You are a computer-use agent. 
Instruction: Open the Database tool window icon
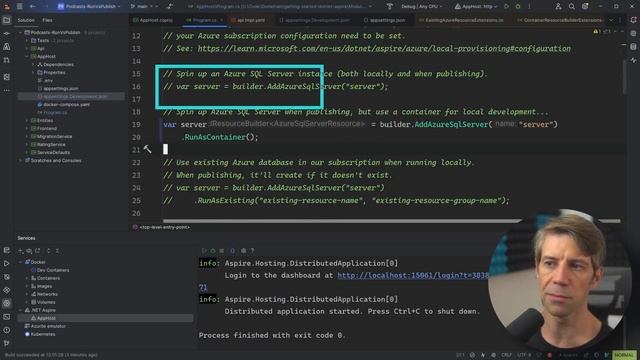633,47
